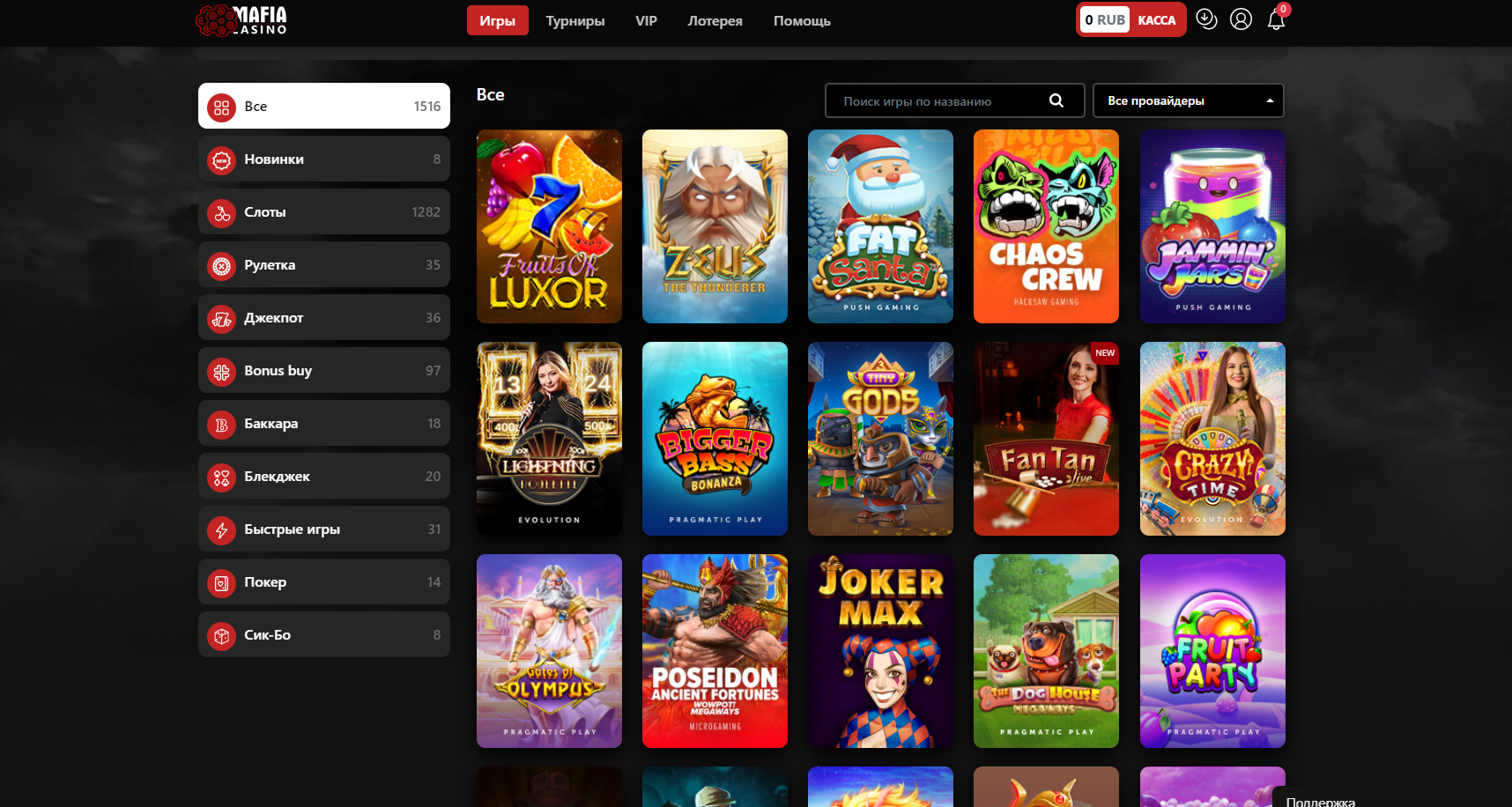1512x807 pixels.
Task: Click the 1282 slots count
Action: tap(426, 212)
